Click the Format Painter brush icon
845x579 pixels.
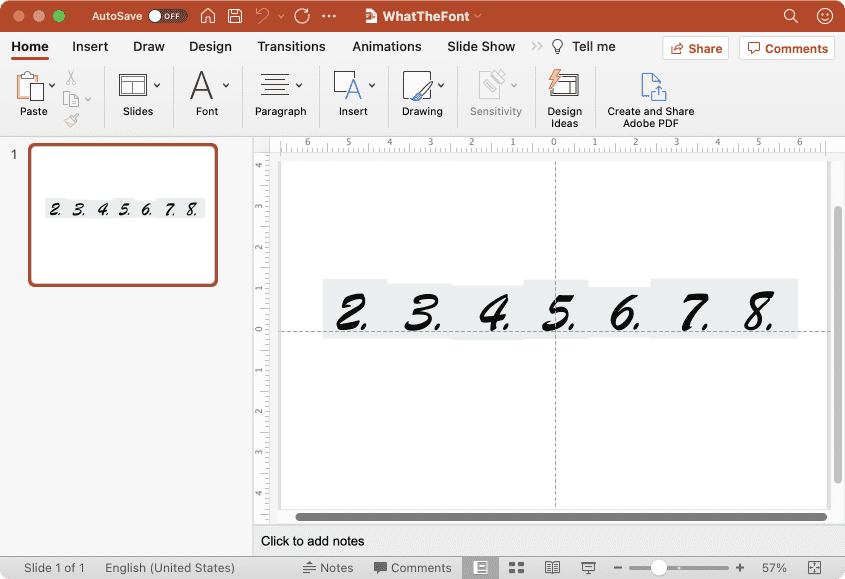click(x=71, y=120)
